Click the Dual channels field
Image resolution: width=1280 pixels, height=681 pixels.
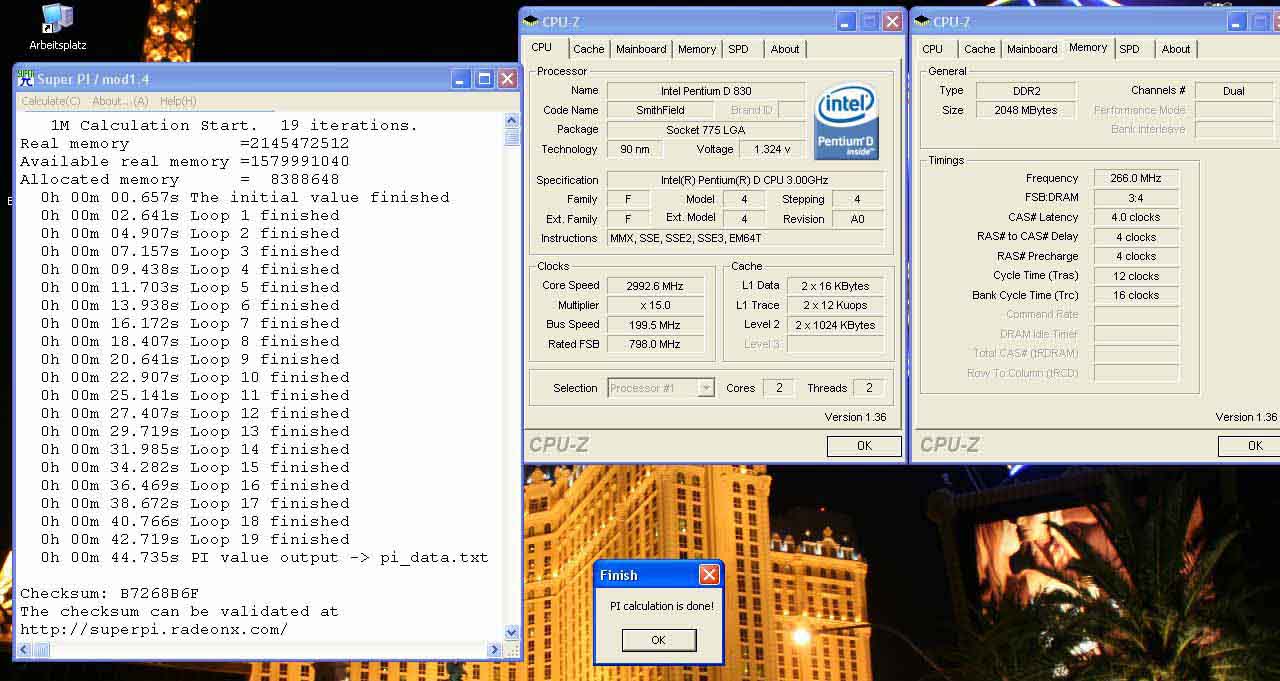[1234, 91]
